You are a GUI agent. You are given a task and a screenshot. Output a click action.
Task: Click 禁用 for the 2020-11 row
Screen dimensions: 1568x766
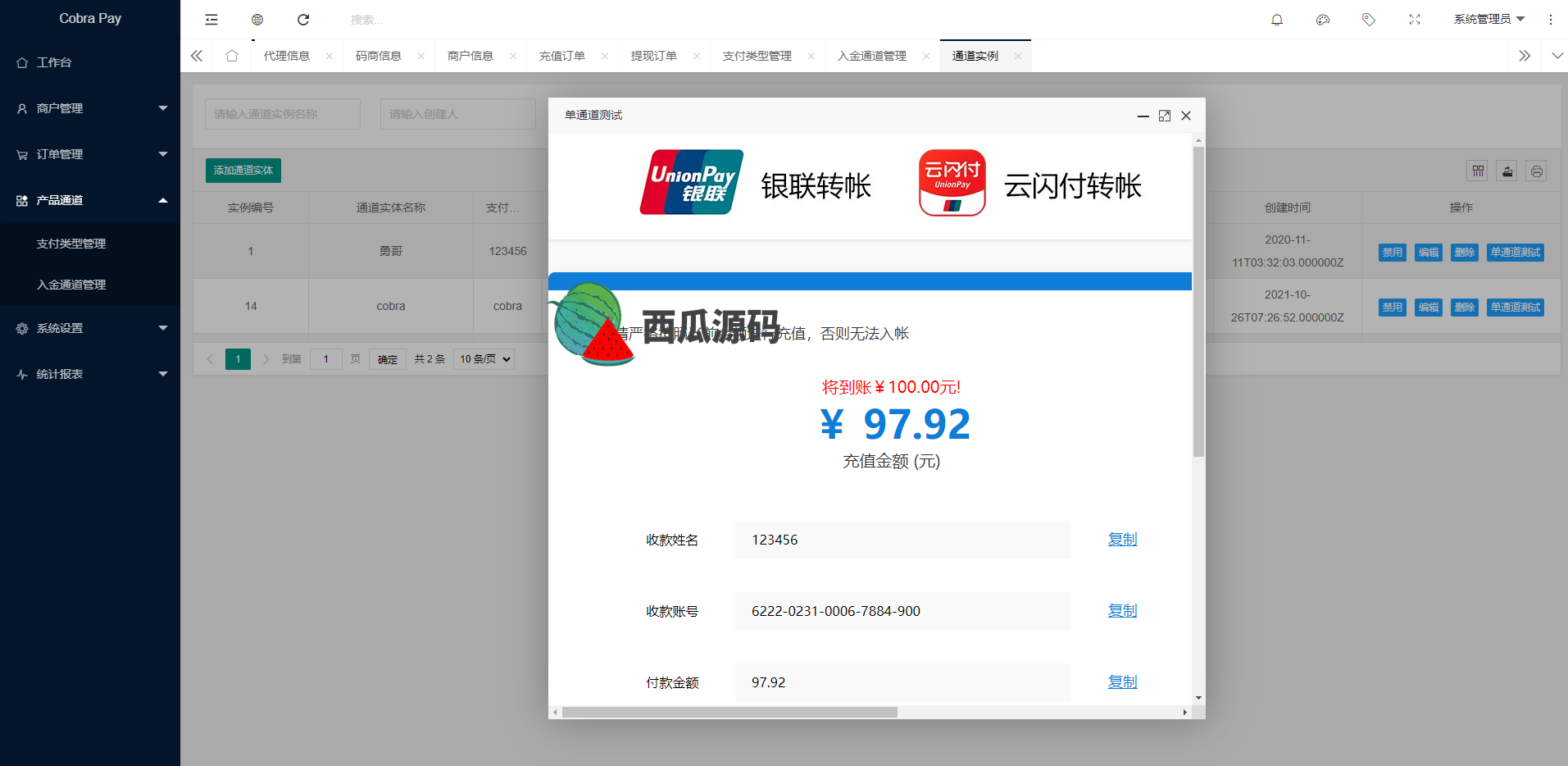point(1393,253)
